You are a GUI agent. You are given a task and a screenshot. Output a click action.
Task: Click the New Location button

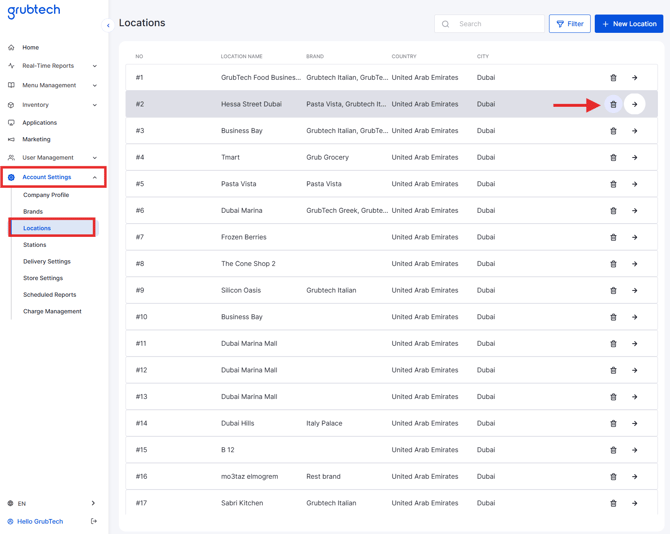click(628, 24)
